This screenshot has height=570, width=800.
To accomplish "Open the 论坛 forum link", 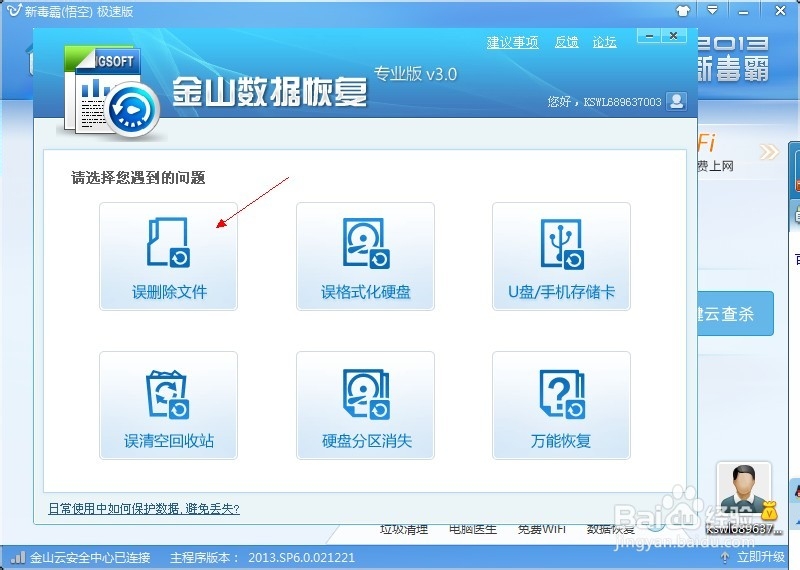I will 605,42.
